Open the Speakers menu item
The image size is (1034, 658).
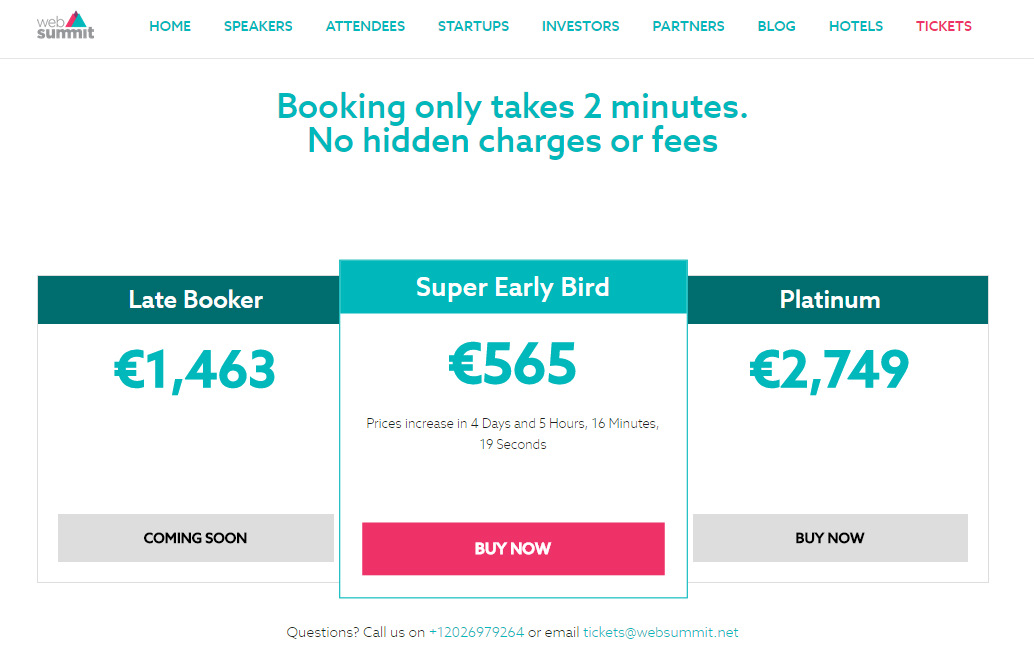(x=258, y=26)
